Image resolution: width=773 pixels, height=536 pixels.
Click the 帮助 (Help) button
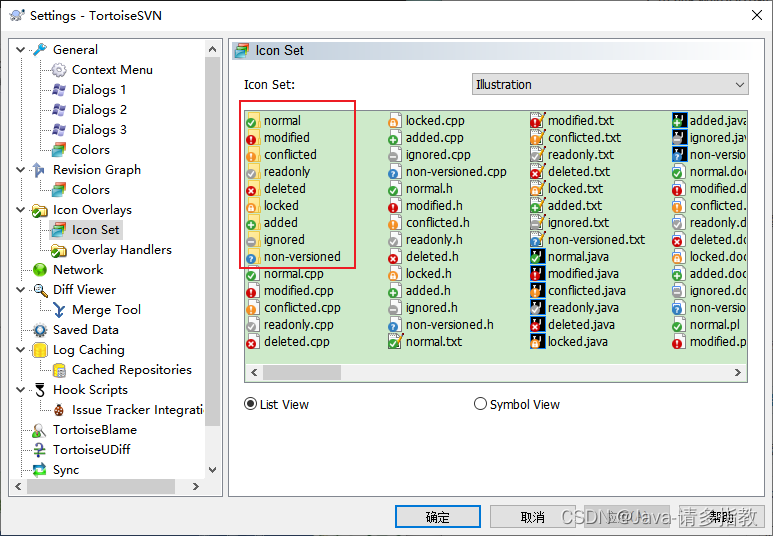click(722, 517)
